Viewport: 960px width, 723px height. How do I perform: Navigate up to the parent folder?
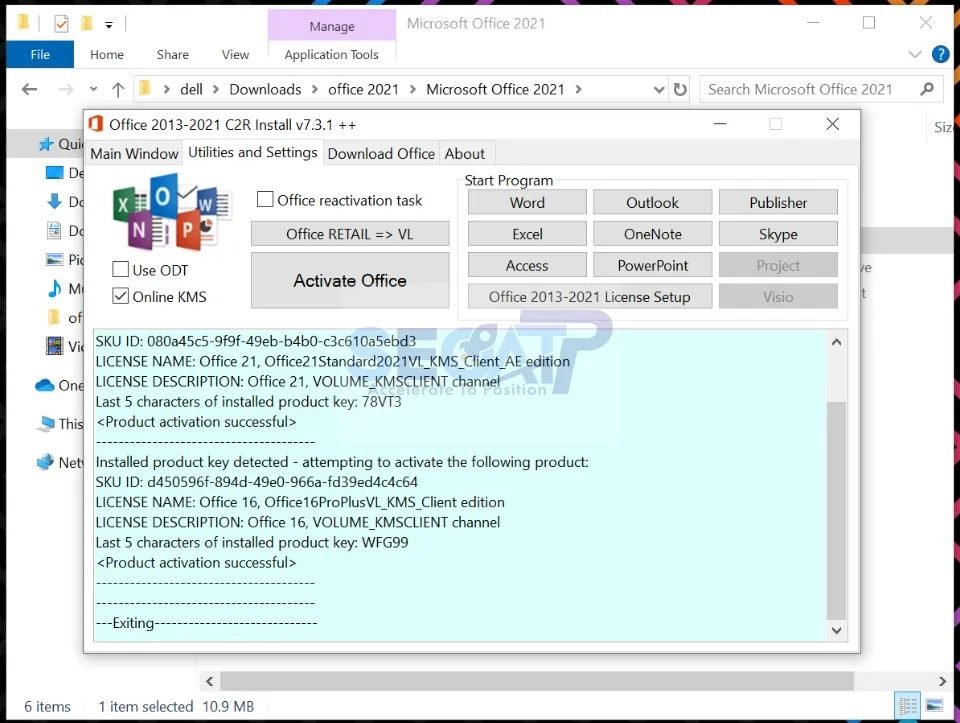point(118,89)
